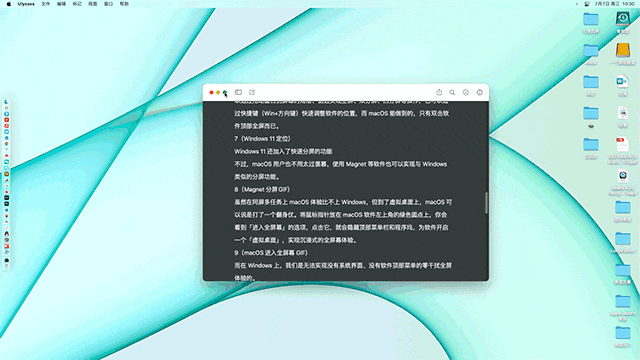Click the status icon left of the date
This screenshot has width=640, height=360.
587,4
